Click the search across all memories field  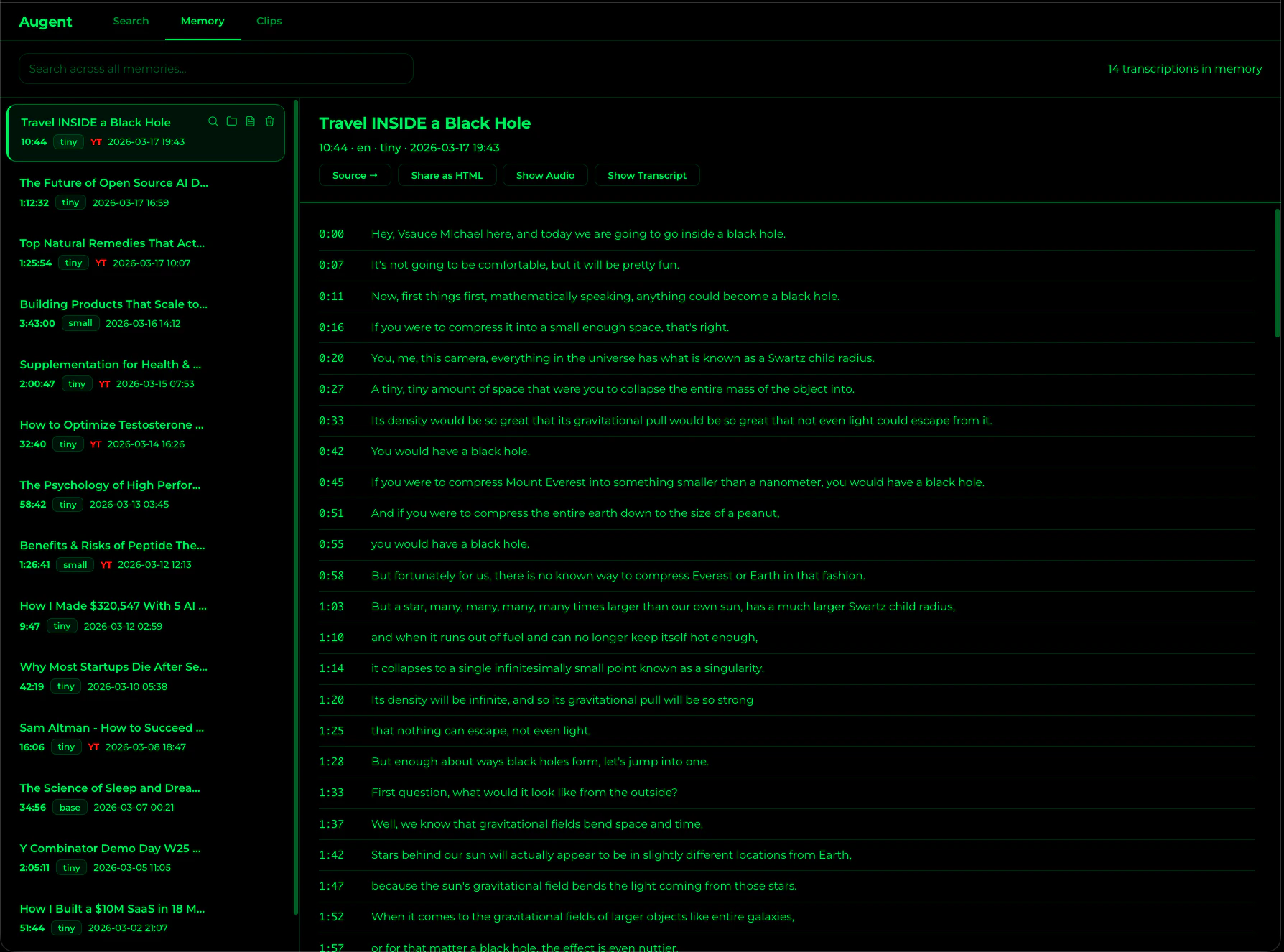[215, 68]
